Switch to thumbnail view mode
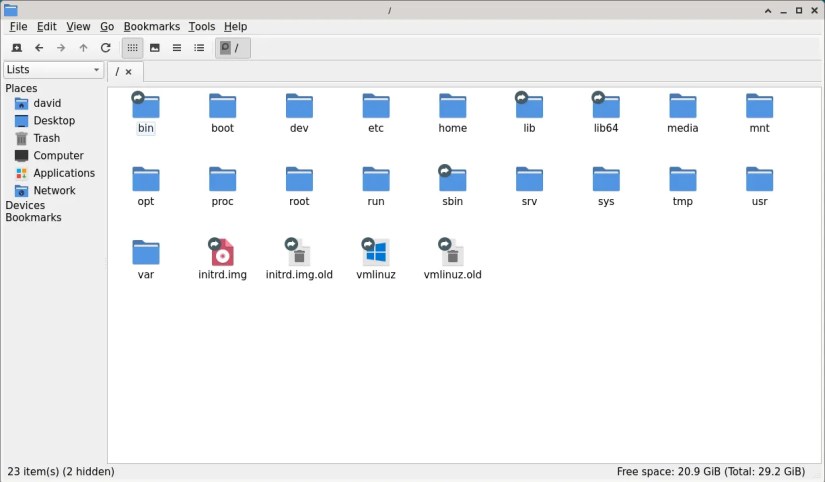Viewport: 825px width, 482px height. pos(155,48)
